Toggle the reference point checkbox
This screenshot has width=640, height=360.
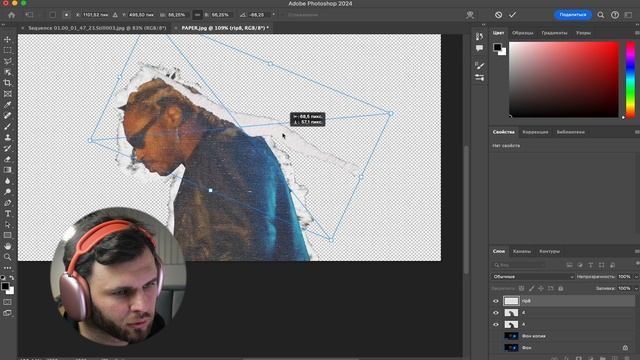(x=53, y=15)
